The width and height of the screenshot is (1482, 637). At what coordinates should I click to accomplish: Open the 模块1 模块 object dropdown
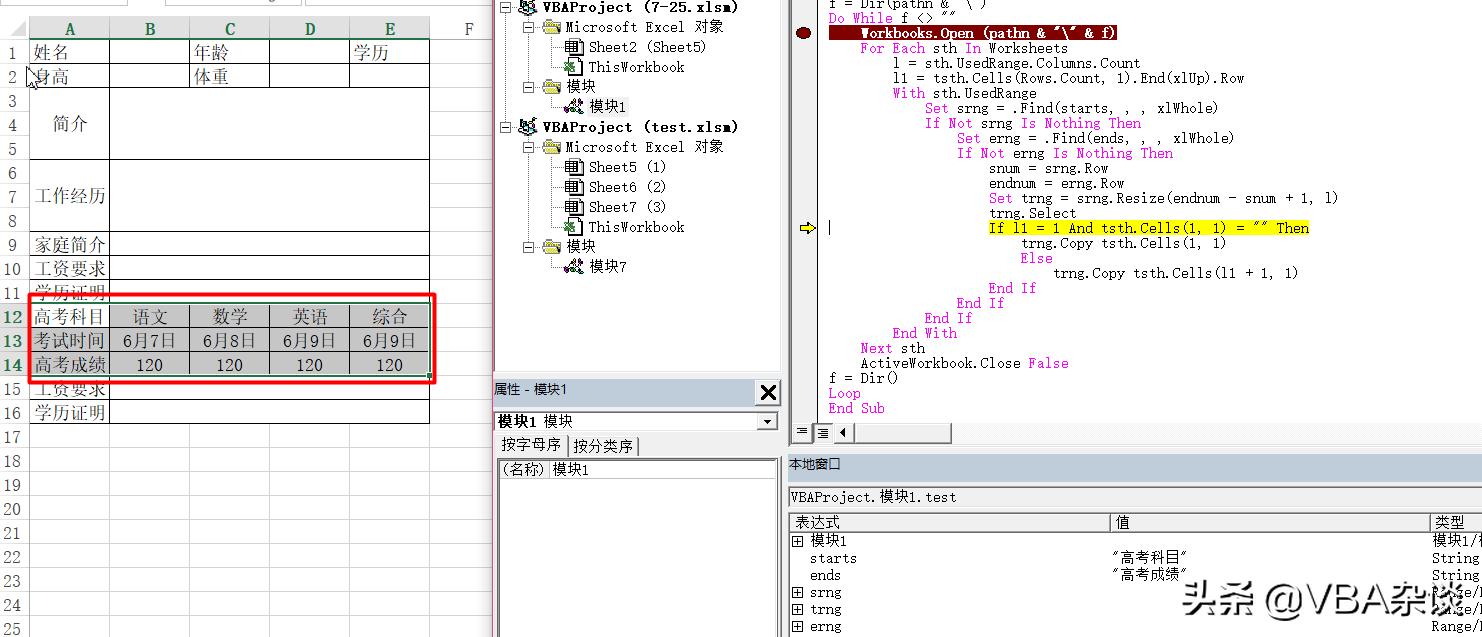[x=768, y=422]
